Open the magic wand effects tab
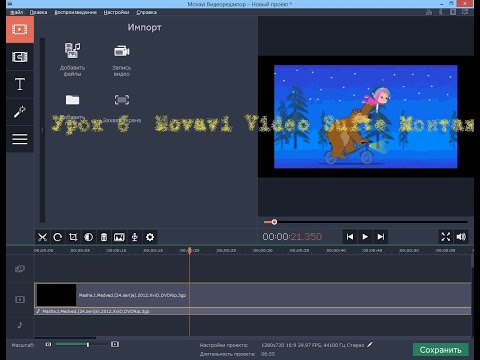 tap(20, 112)
